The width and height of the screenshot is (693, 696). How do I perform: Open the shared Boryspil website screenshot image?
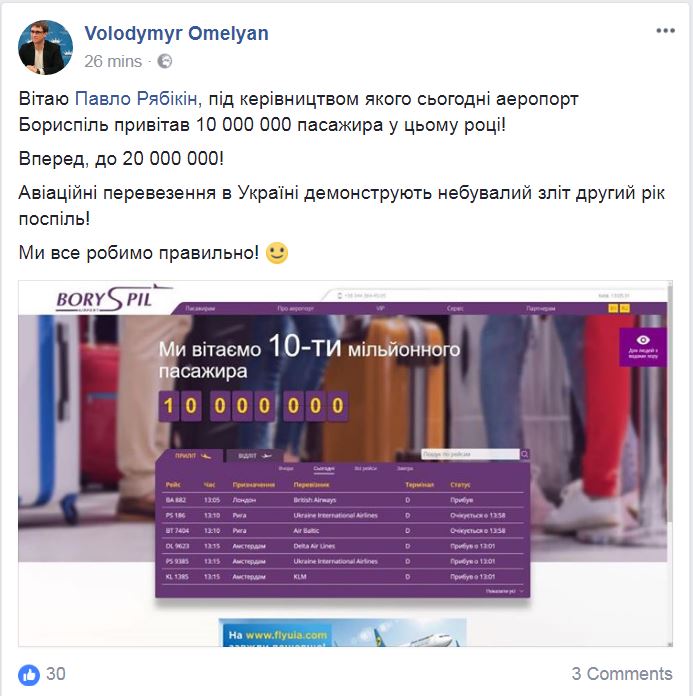[345, 463]
